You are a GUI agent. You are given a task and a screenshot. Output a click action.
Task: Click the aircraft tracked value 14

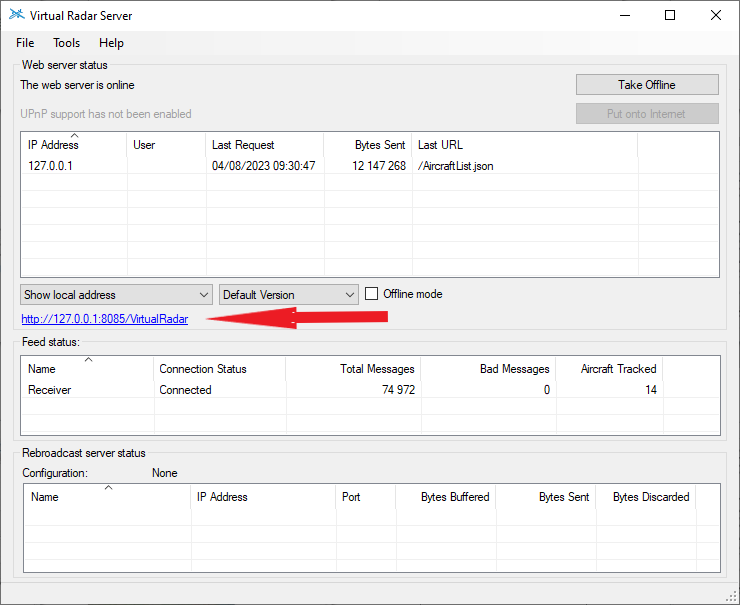tap(651, 390)
